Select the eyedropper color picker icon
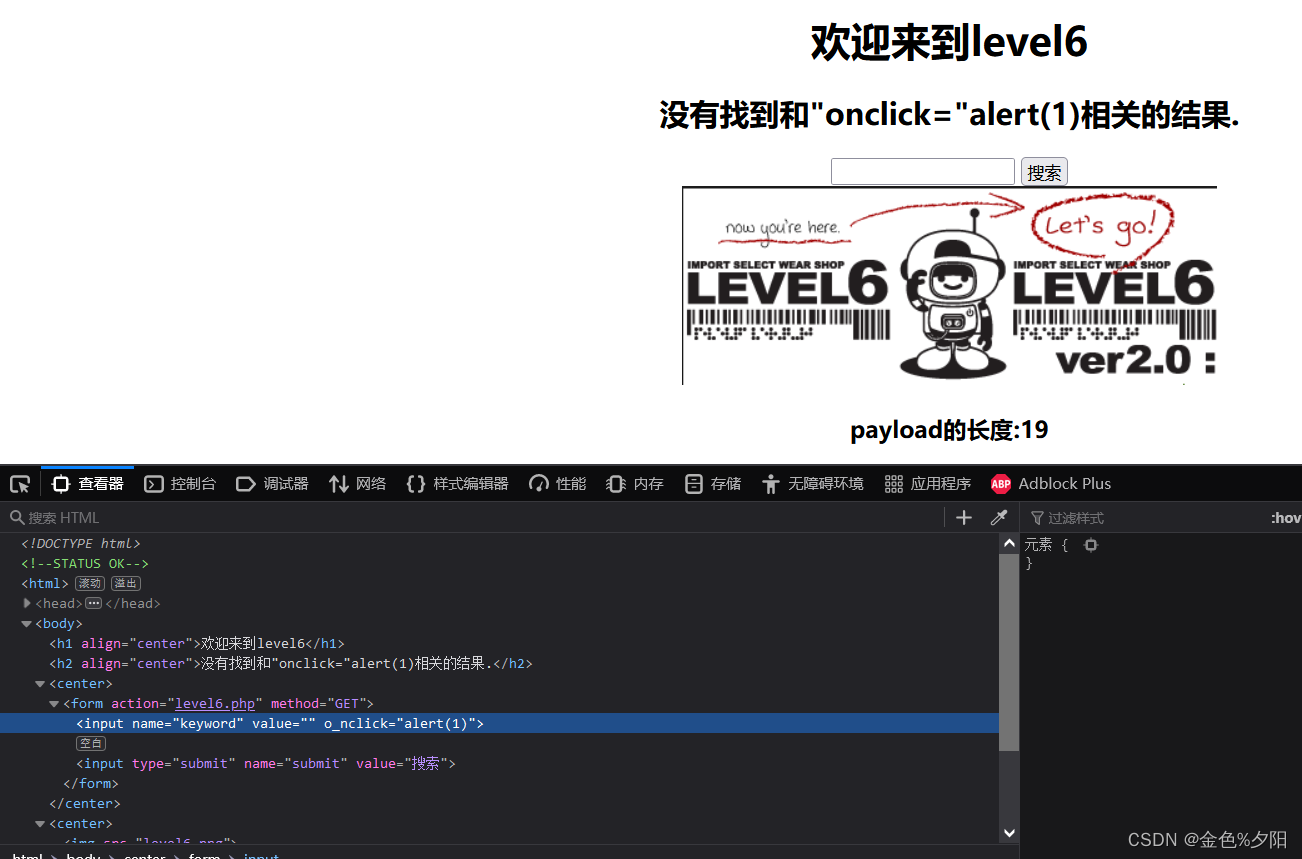The image size is (1302, 859). tap(998, 517)
